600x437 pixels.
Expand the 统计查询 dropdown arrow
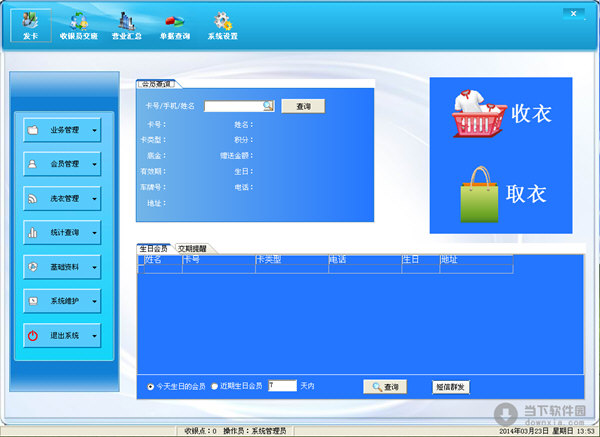[95, 233]
